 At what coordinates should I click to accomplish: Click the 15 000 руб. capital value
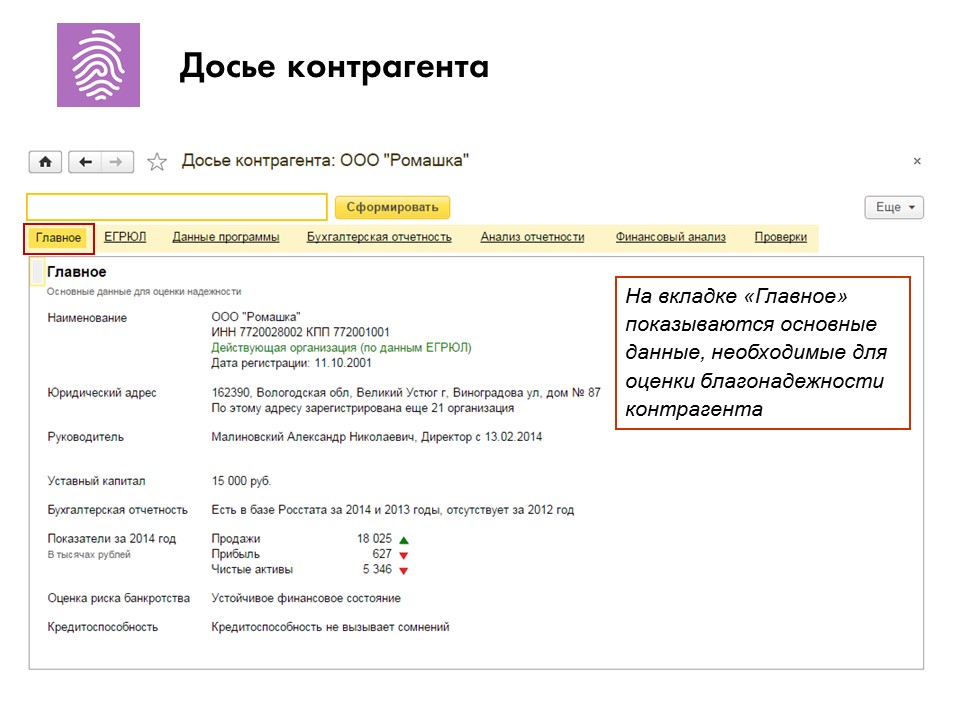241,481
